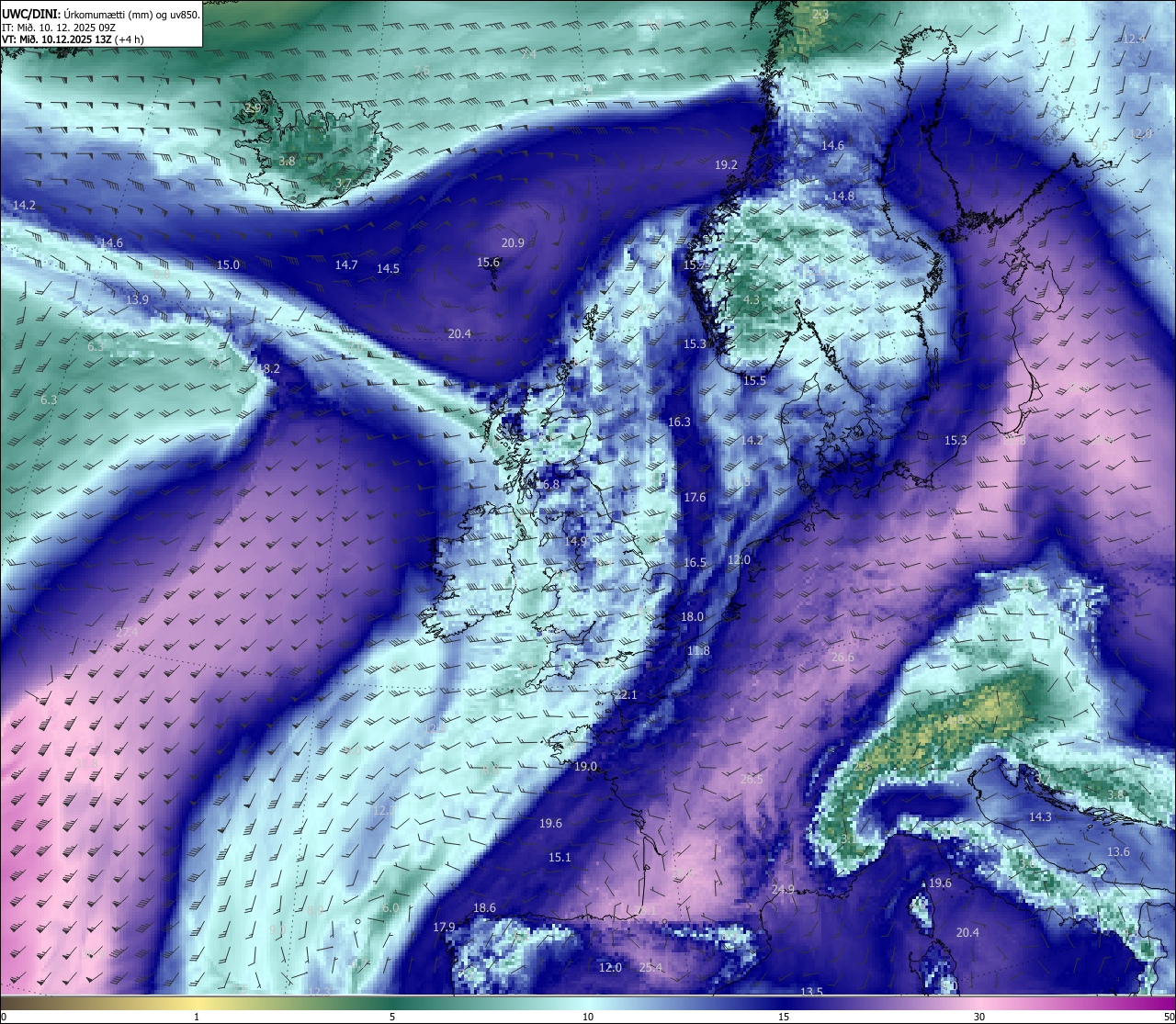This screenshot has width=1176, height=1024.
Task: Click the 15.0 value label on the map
Action: coord(228,265)
